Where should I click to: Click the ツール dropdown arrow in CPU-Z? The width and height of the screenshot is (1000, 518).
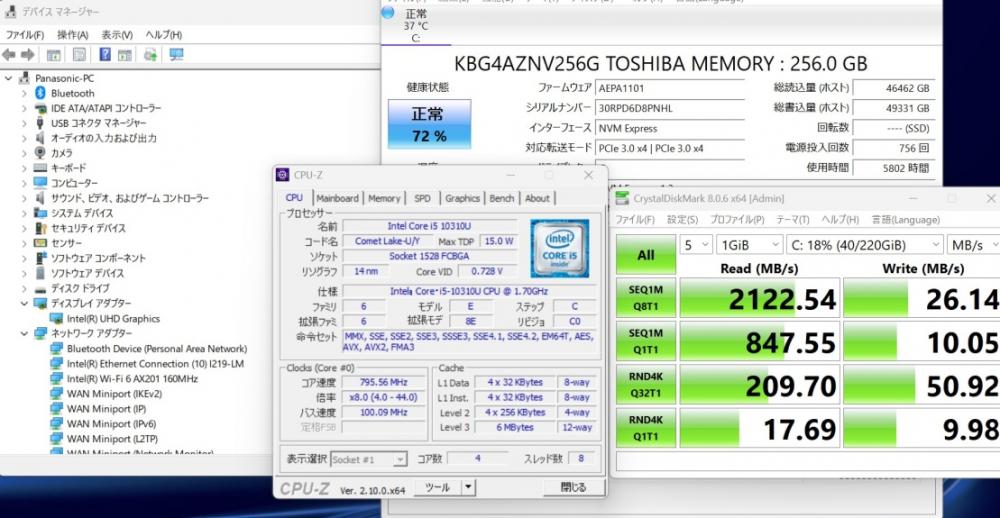(468, 487)
